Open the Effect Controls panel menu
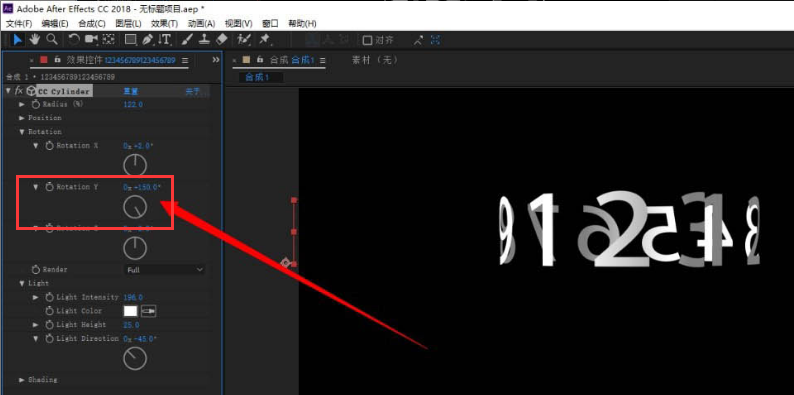The width and height of the screenshot is (794, 395). pos(185,60)
